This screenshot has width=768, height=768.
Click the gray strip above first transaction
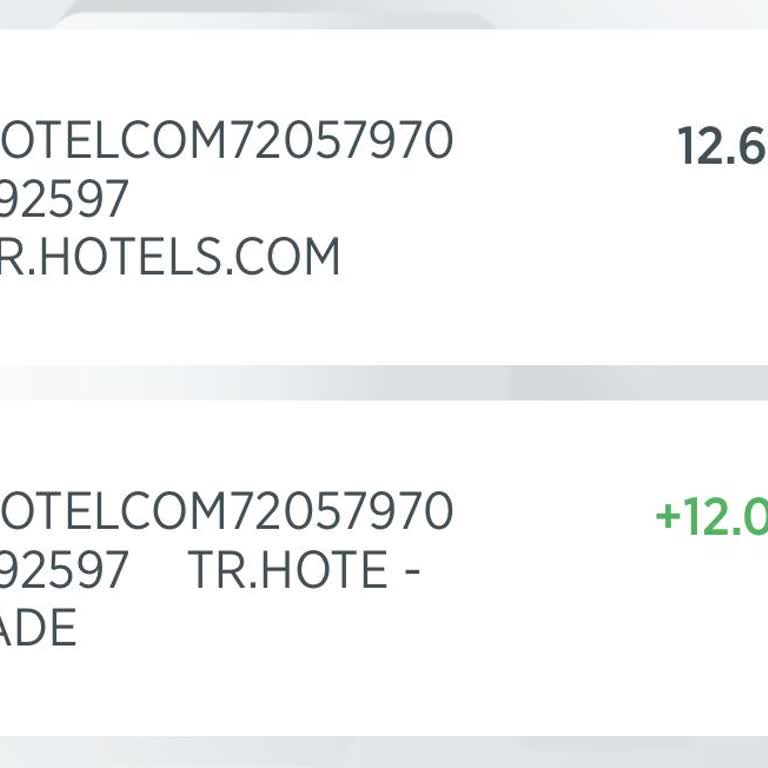pyautogui.click(x=384, y=13)
